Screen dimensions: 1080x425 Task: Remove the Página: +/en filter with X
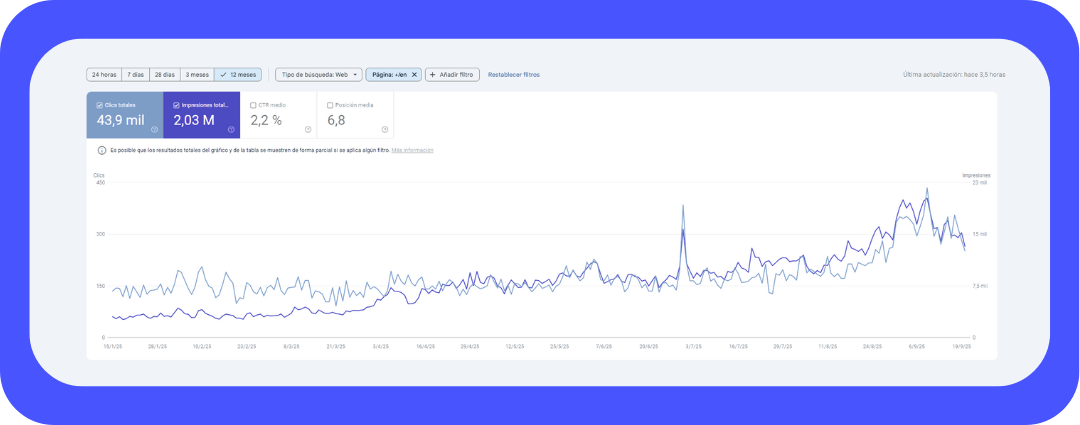[x=415, y=75]
